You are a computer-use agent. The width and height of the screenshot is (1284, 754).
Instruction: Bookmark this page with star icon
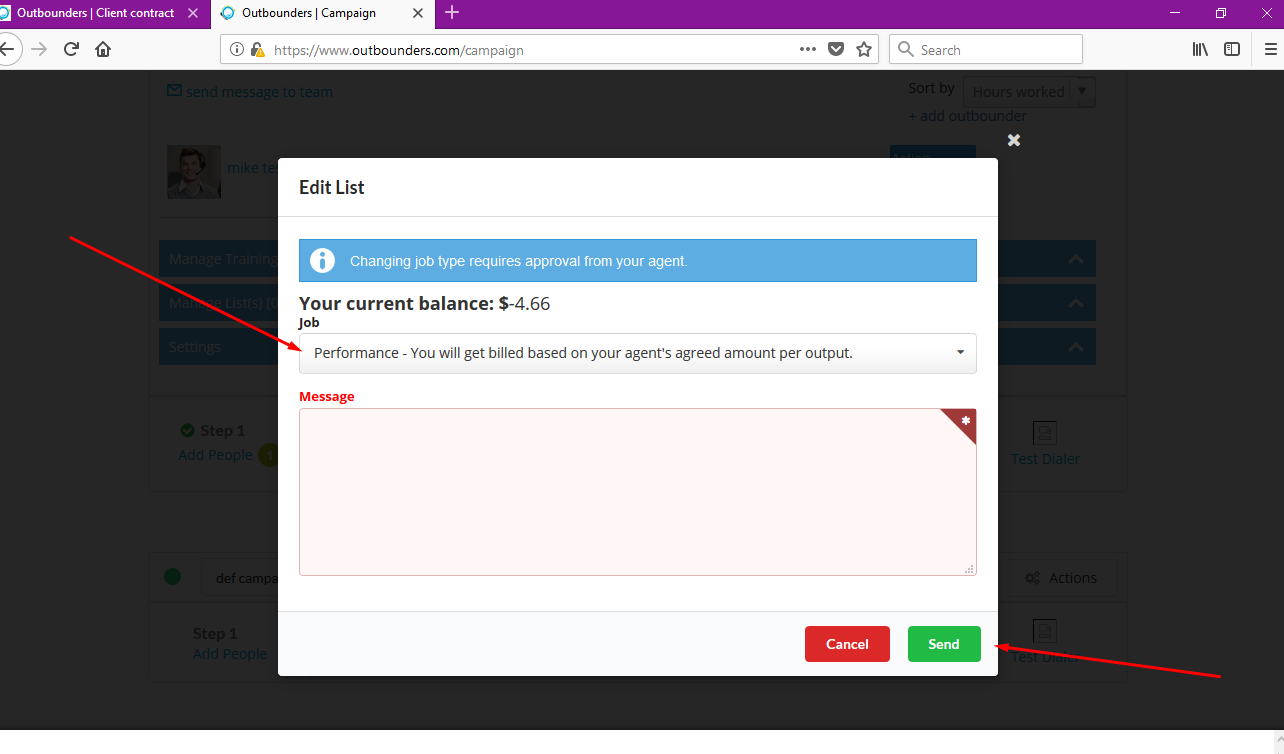tap(864, 49)
